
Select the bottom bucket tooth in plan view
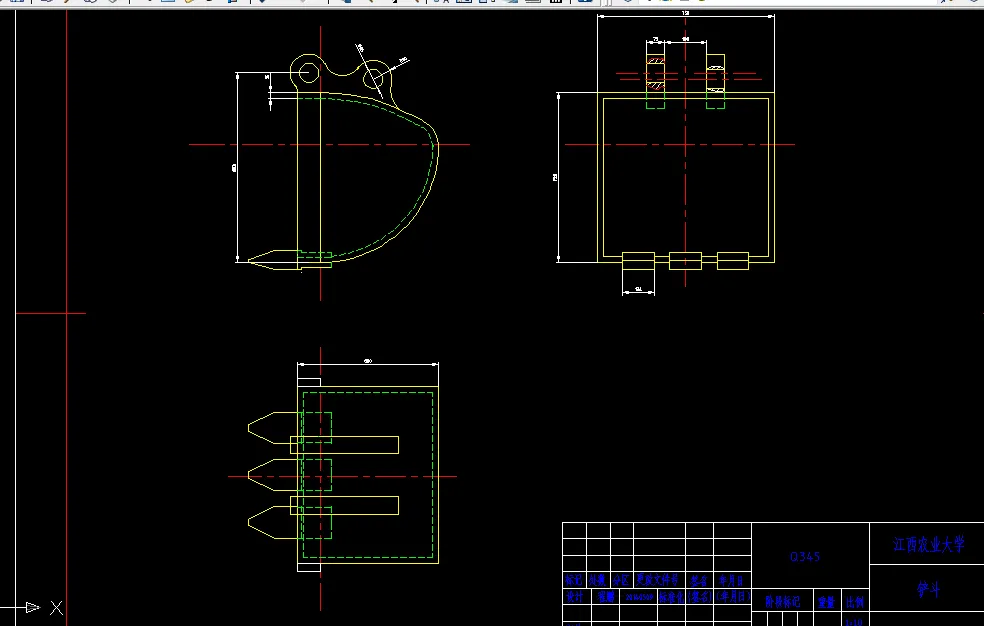(x=273, y=523)
